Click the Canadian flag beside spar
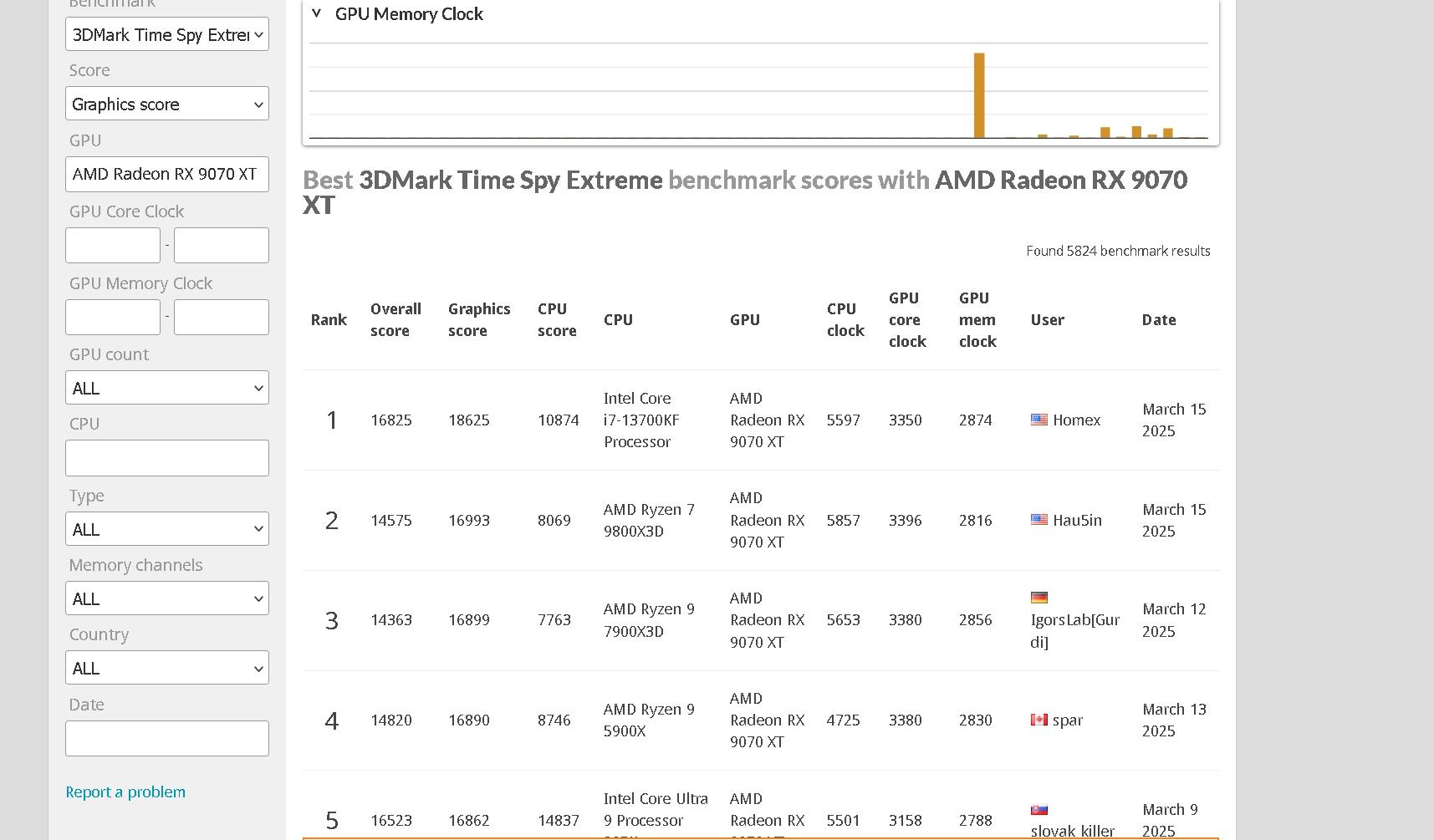Screen dimensions: 1434x840 (1039, 720)
